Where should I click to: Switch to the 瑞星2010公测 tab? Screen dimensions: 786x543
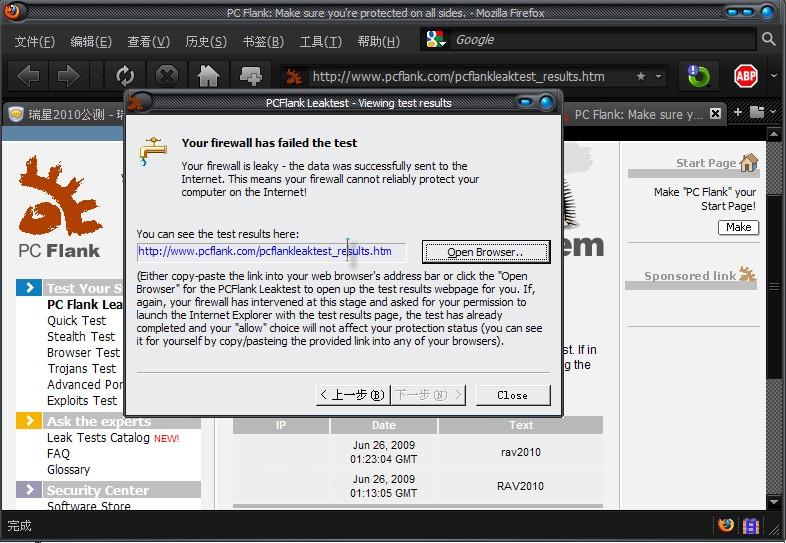[x=64, y=115]
